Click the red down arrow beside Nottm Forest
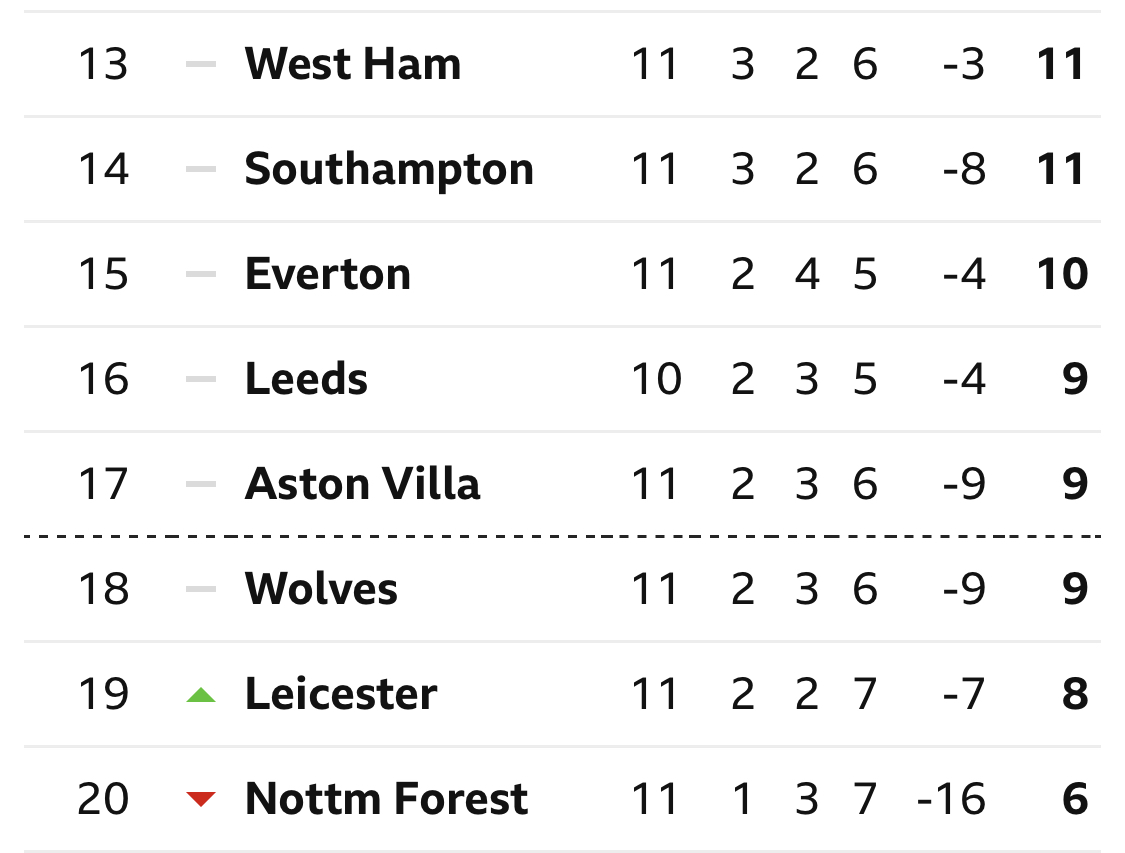The height and width of the screenshot is (853, 1125). (x=201, y=798)
